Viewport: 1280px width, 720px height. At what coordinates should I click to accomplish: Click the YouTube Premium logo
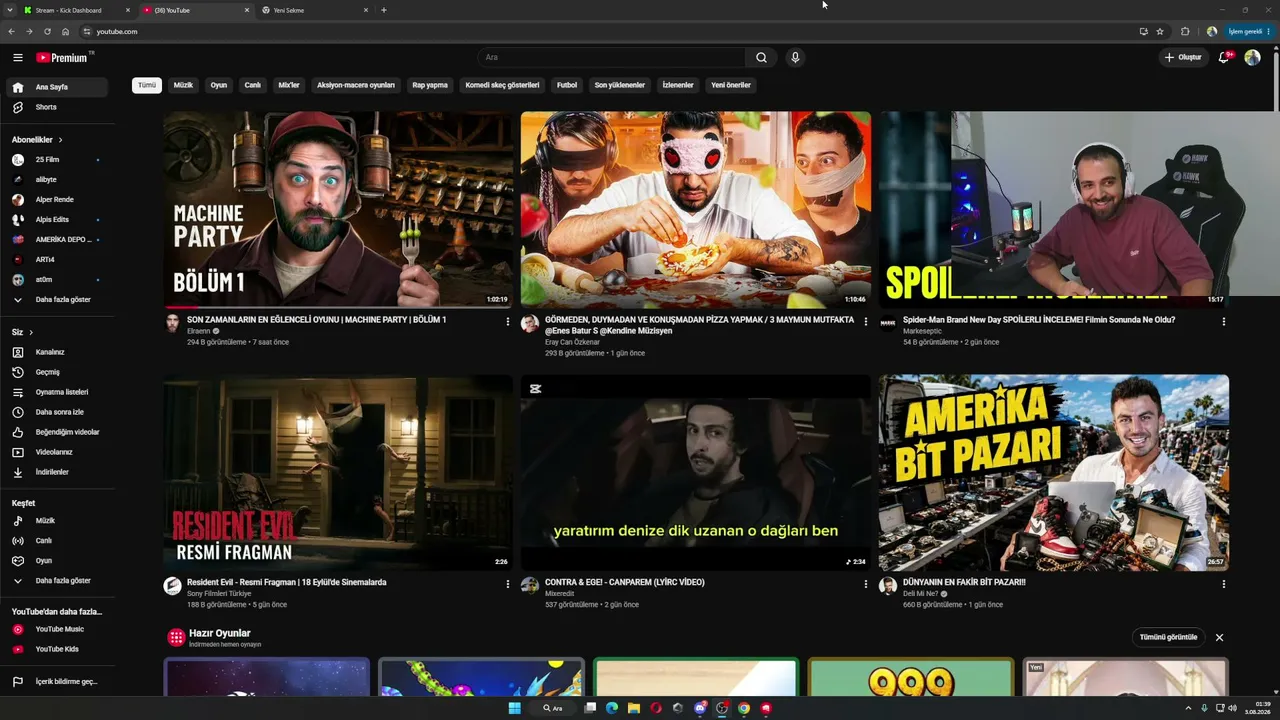tap(62, 58)
